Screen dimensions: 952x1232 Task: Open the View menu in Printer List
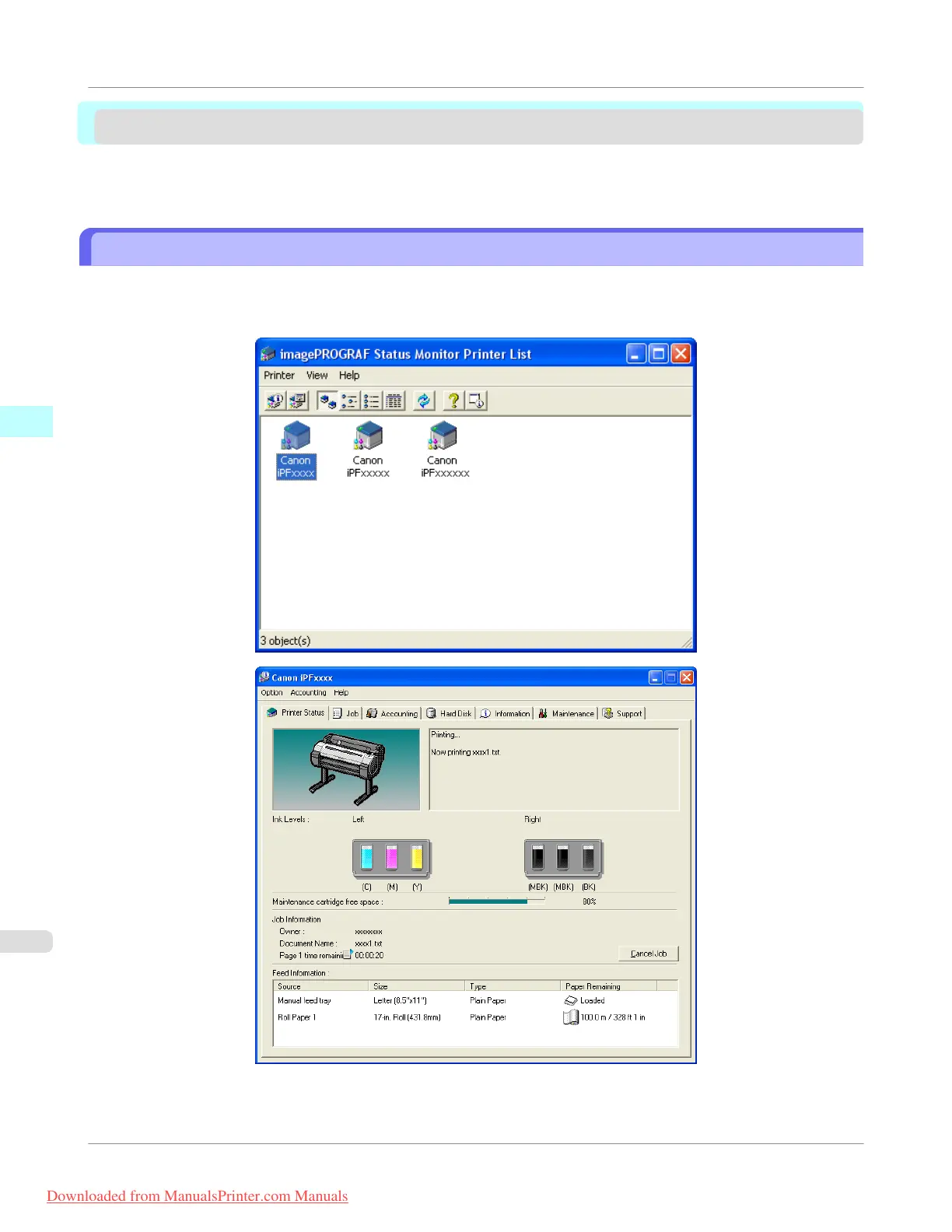tap(317, 375)
